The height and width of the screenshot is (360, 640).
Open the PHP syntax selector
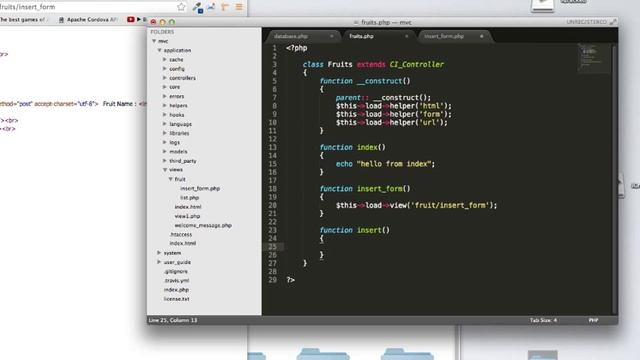pyautogui.click(x=593, y=320)
